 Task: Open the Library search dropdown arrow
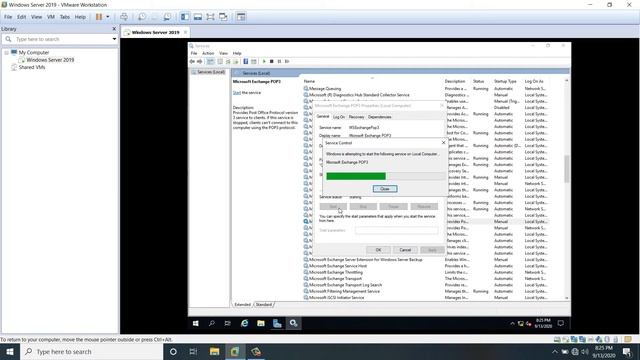tap(114, 39)
